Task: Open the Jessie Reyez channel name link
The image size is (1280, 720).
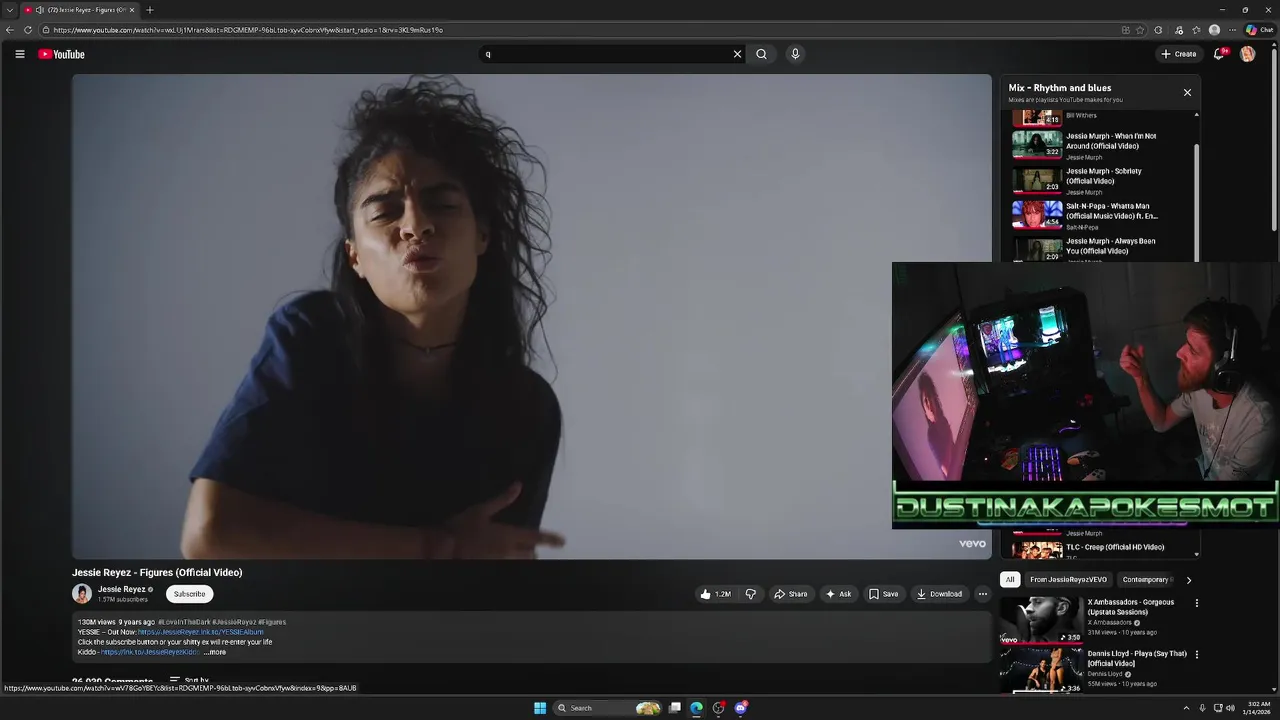Action: (x=122, y=589)
